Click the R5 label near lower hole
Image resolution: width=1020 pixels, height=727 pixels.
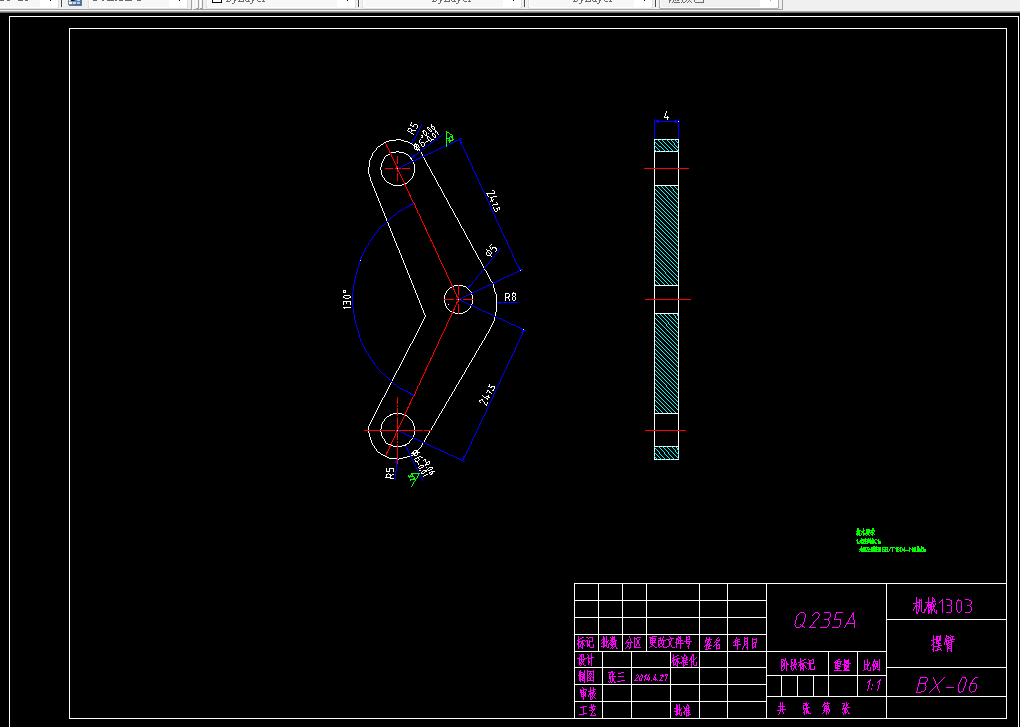pos(390,473)
